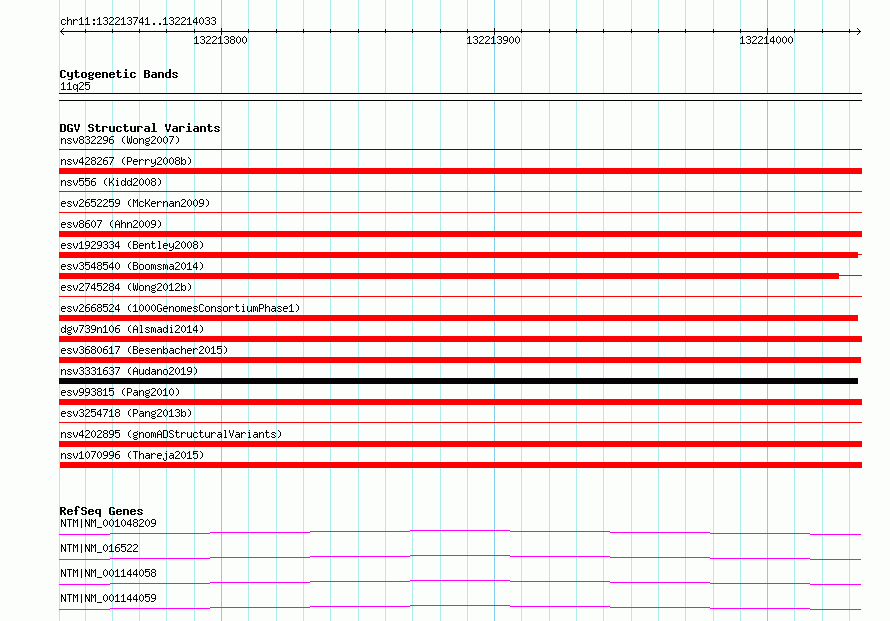Click the red bar under esv3680617
This screenshot has width=890, height=621.
(460, 360)
